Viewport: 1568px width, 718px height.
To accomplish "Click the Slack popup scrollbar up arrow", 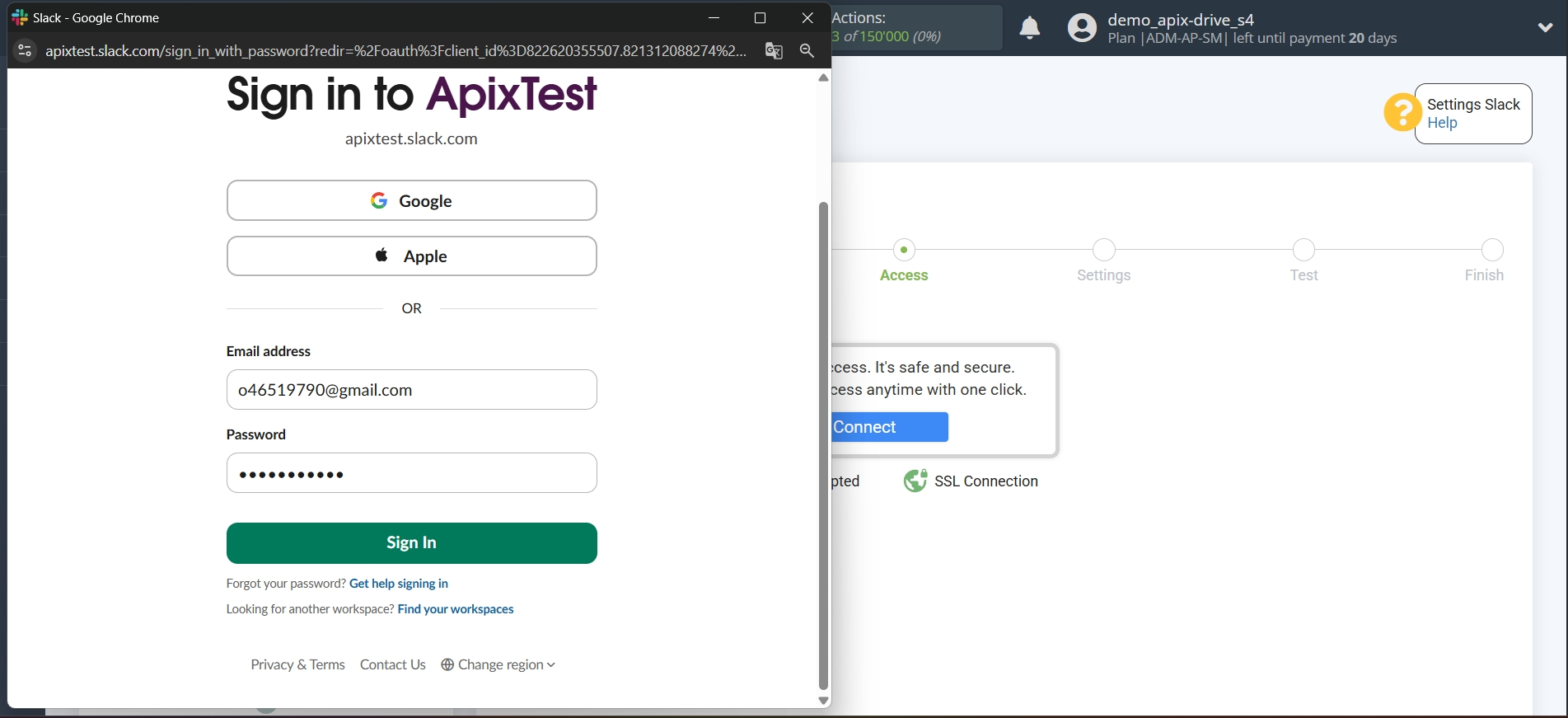I will tap(823, 77).
